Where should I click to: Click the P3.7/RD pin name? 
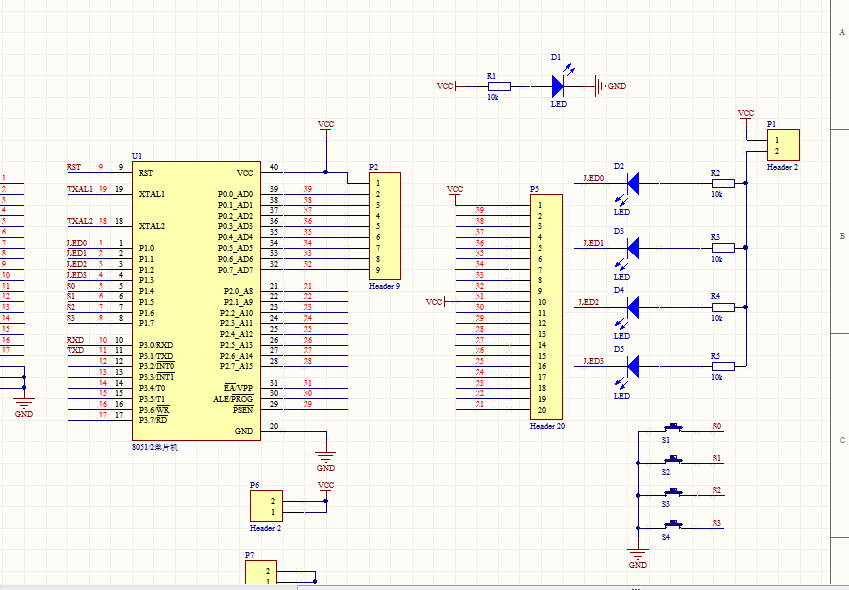click(153, 420)
